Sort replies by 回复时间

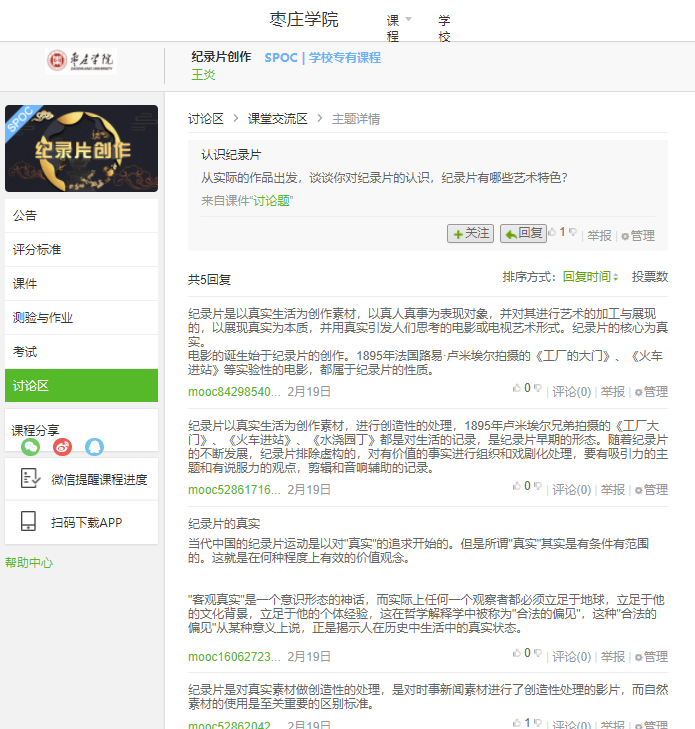tap(590, 277)
